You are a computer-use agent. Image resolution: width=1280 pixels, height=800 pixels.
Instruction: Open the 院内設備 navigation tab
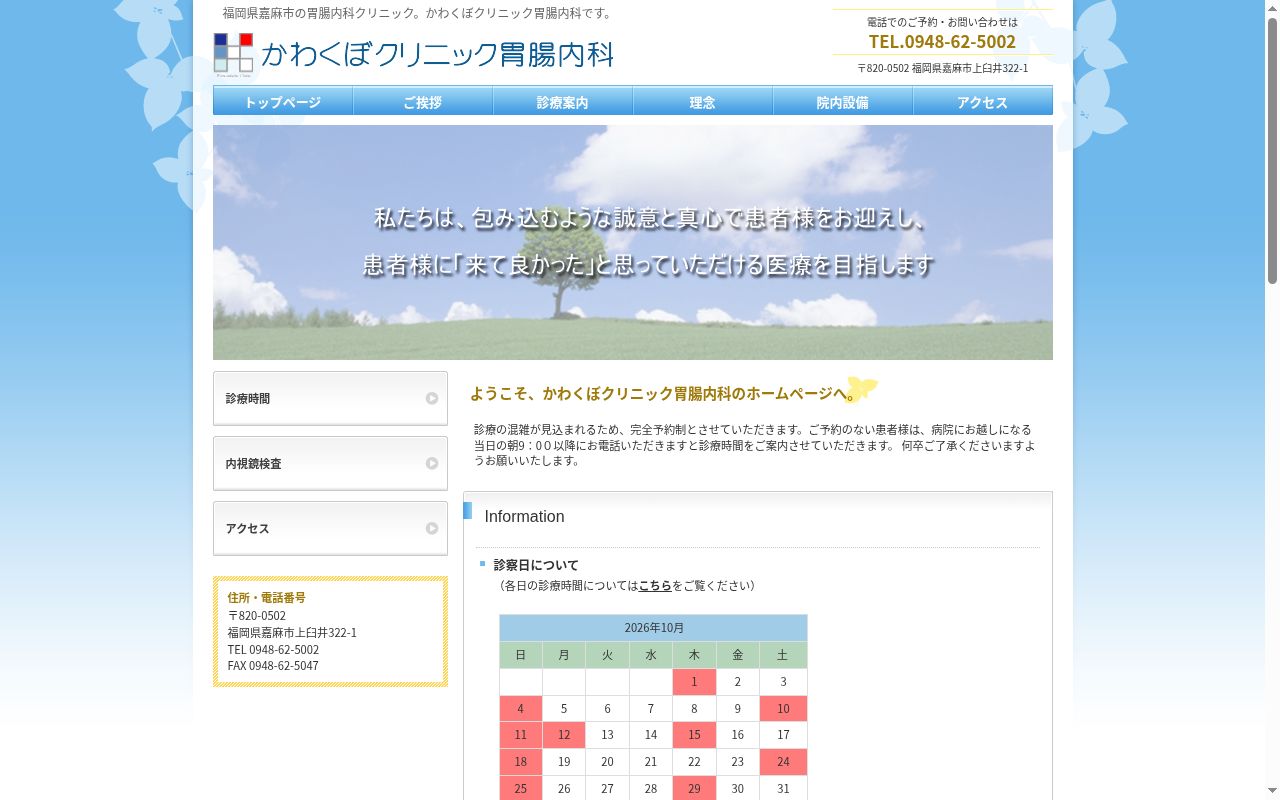[x=843, y=101]
